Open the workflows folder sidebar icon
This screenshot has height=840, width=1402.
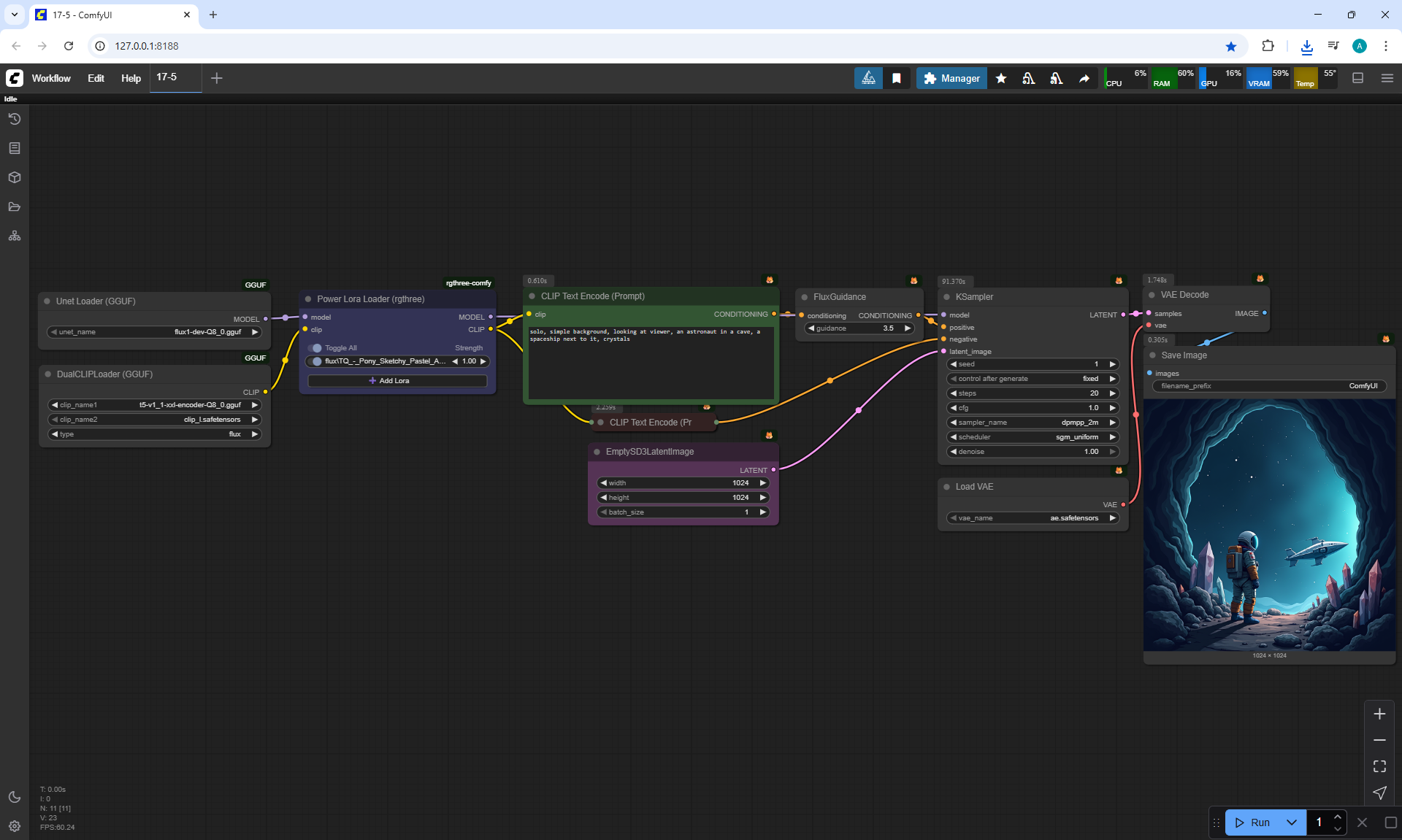[x=15, y=207]
